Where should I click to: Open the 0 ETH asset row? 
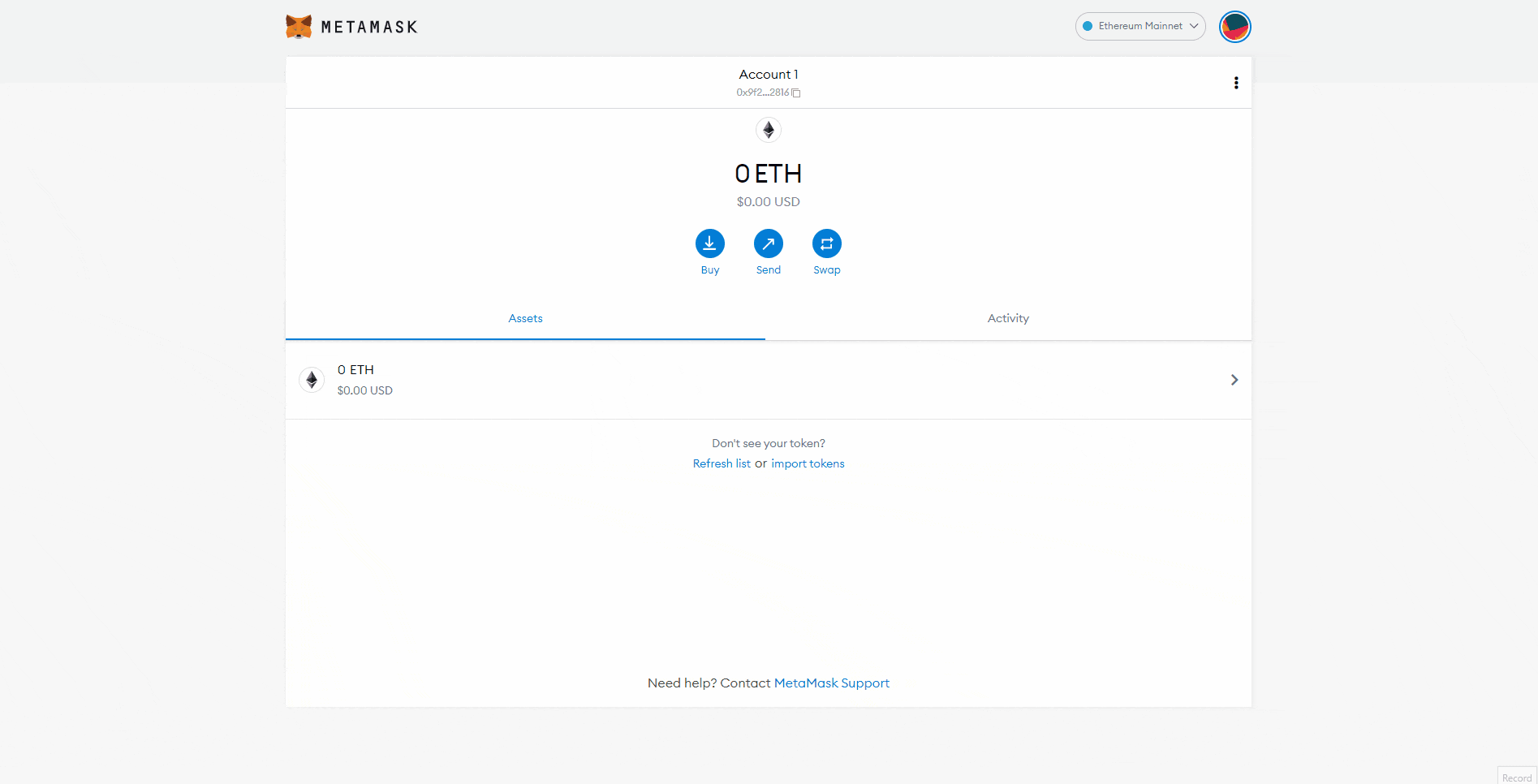(x=769, y=380)
